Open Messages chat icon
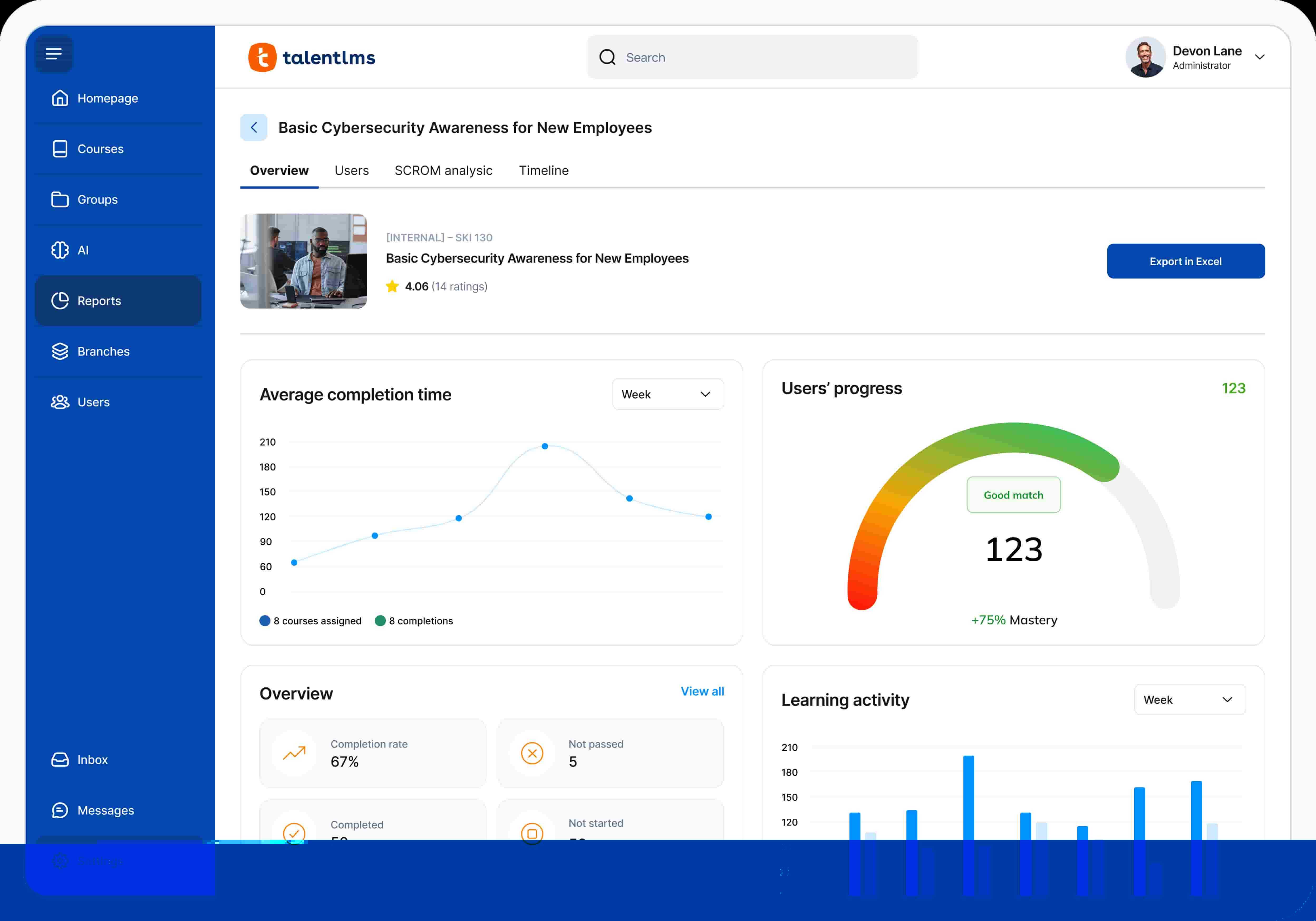The width and height of the screenshot is (1316, 921). pyautogui.click(x=60, y=810)
